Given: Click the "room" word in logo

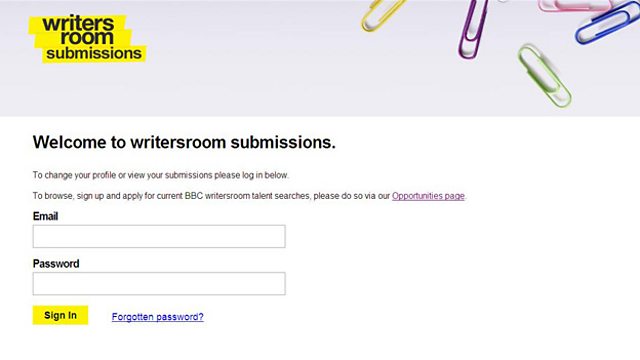Looking at the screenshot, I should [87, 38].
